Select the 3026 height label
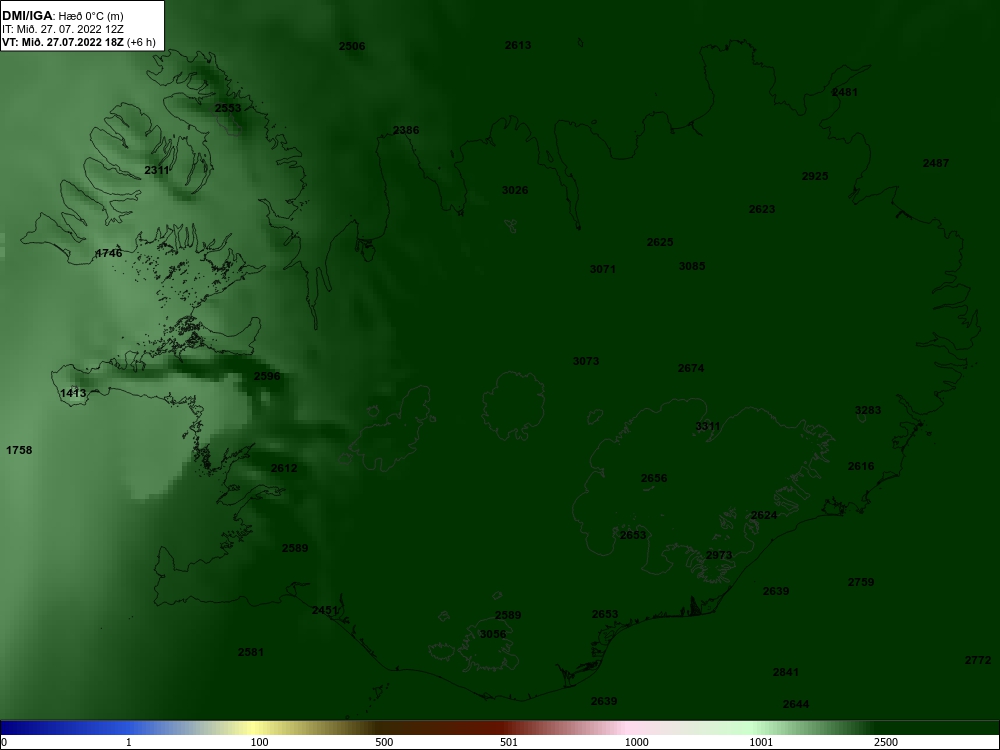This screenshot has width=1000, height=750. pyautogui.click(x=515, y=190)
